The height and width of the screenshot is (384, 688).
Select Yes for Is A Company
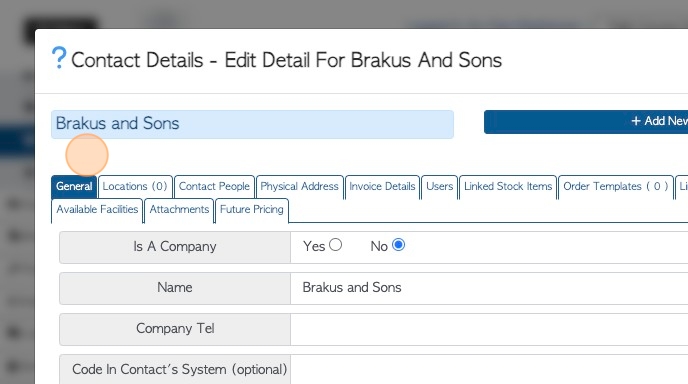point(336,245)
